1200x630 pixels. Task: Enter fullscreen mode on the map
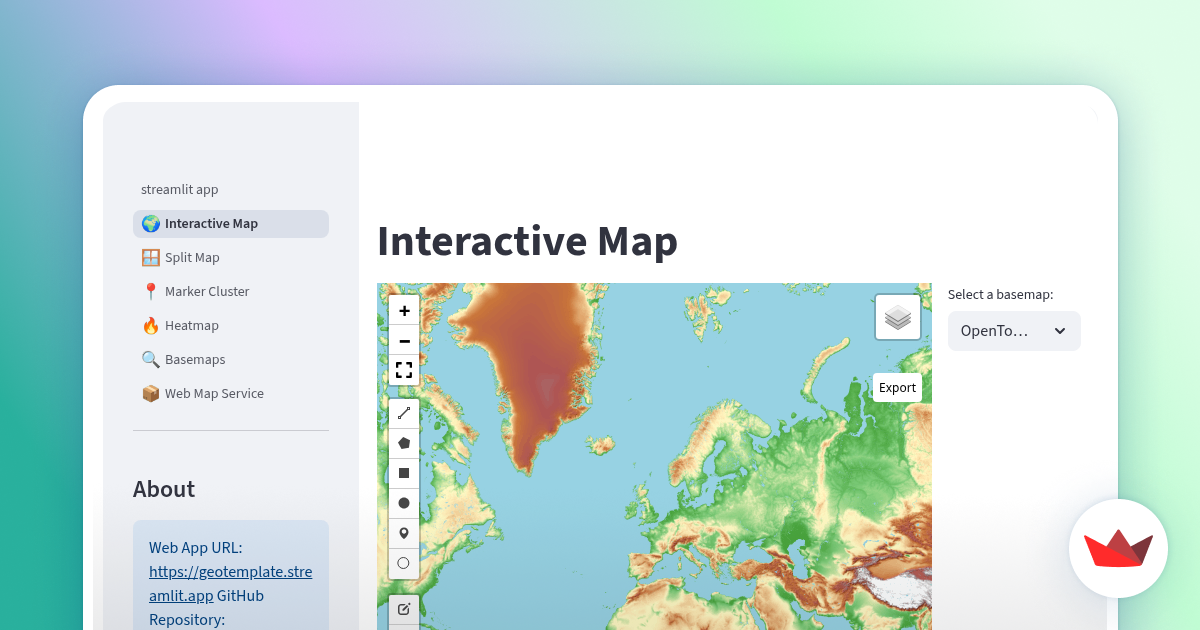tap(404, 370)
